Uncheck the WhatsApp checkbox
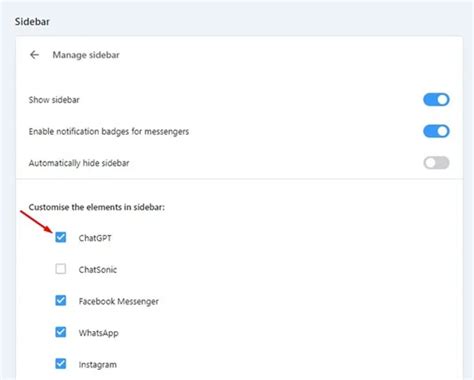This screenshot has height=380, width=474. 61,332
